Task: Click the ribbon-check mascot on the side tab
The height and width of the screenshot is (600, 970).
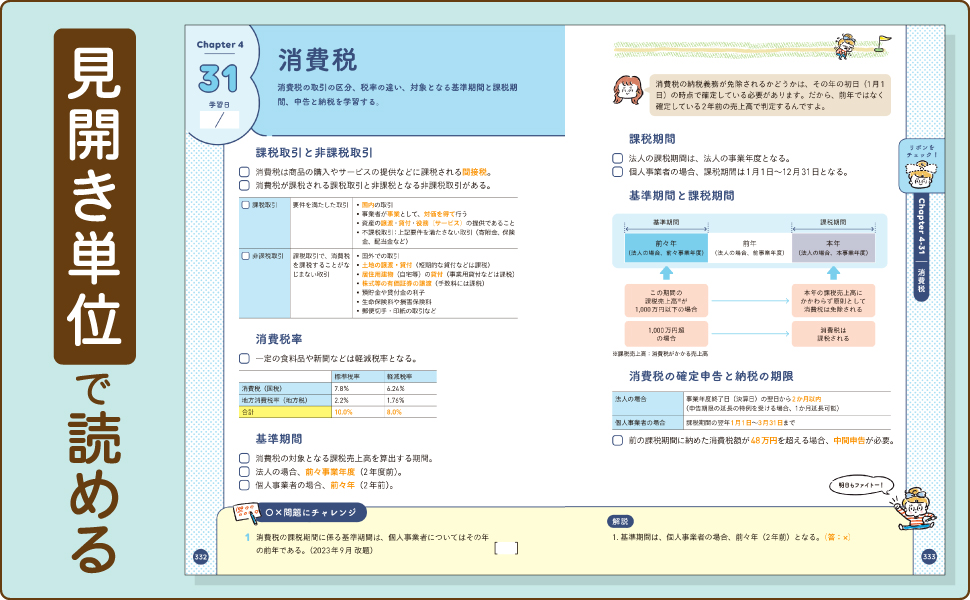Action: (x=921, y=175)
